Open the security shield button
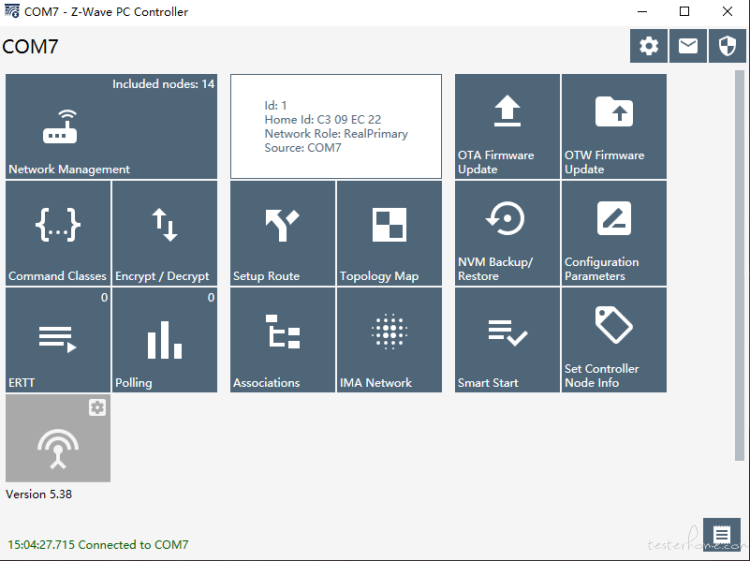 point(727,46)
